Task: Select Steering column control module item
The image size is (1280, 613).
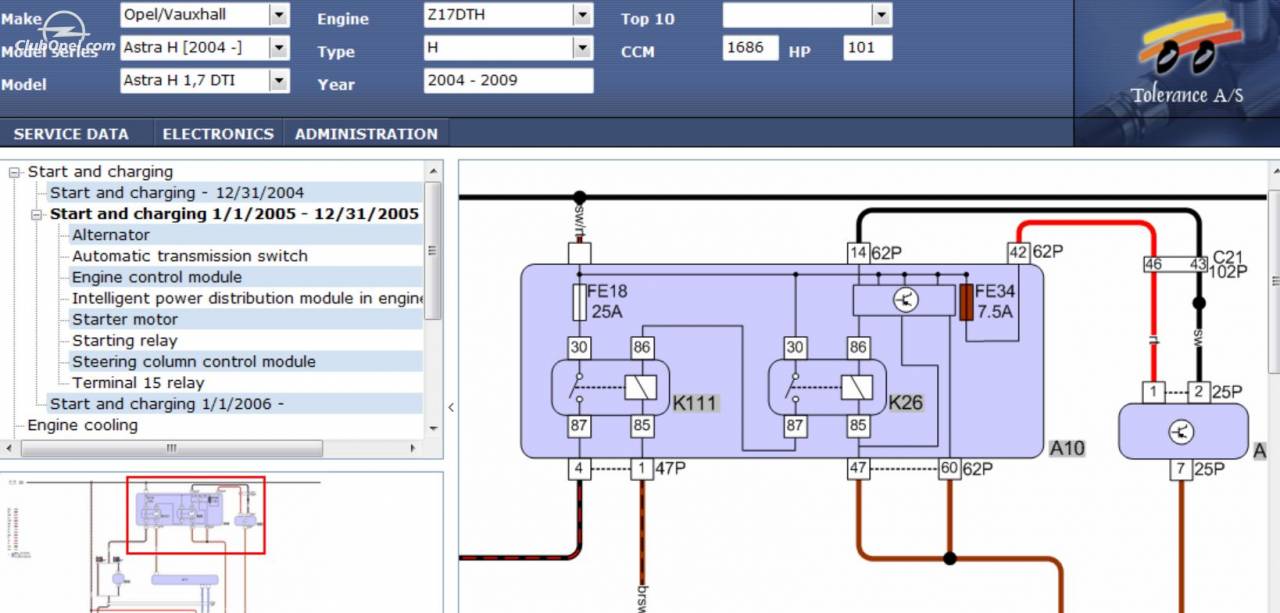Action: coord(194,362)
